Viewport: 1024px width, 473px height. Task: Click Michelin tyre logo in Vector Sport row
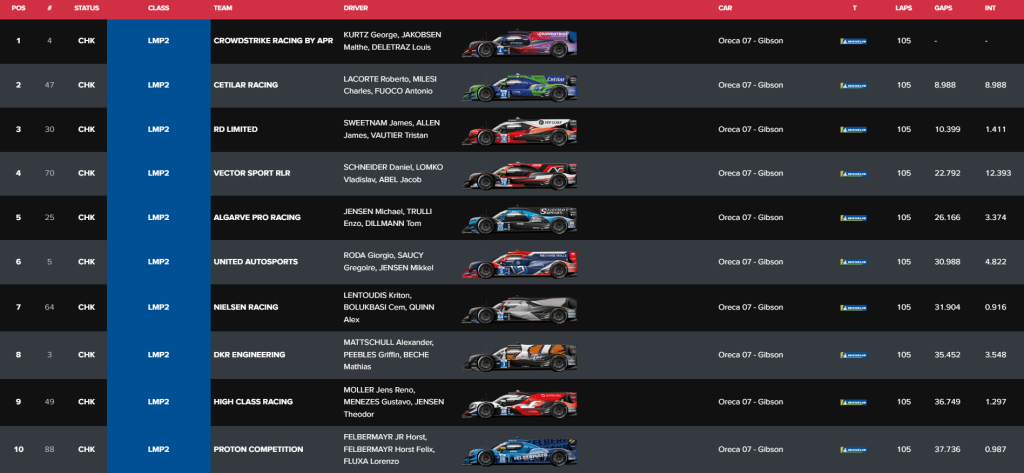(x=853, y=174)
